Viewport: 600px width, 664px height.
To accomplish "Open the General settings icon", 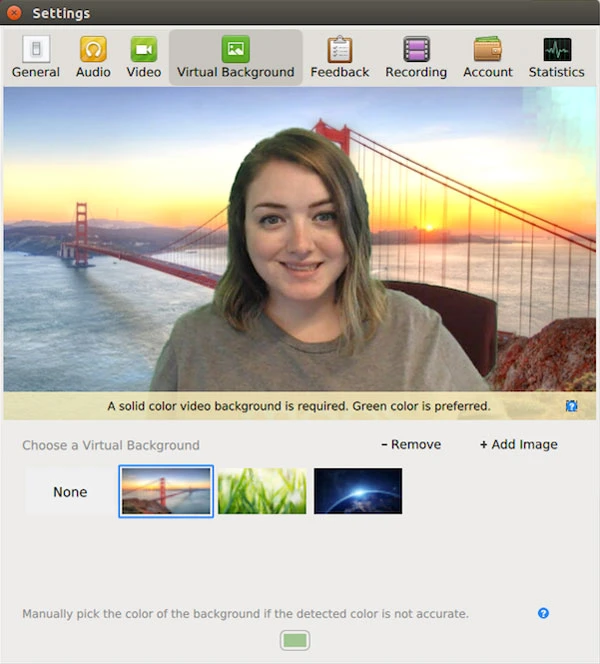I will click(36, 49).
